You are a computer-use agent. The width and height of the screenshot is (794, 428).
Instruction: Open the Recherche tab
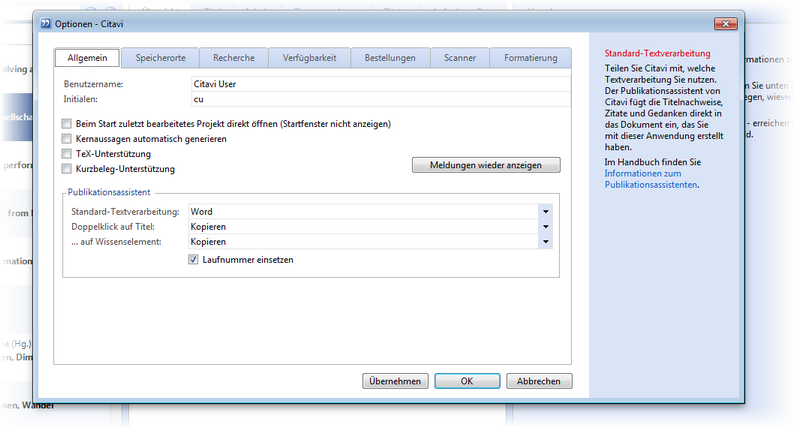pyautogui.click(x=234, y=58)
